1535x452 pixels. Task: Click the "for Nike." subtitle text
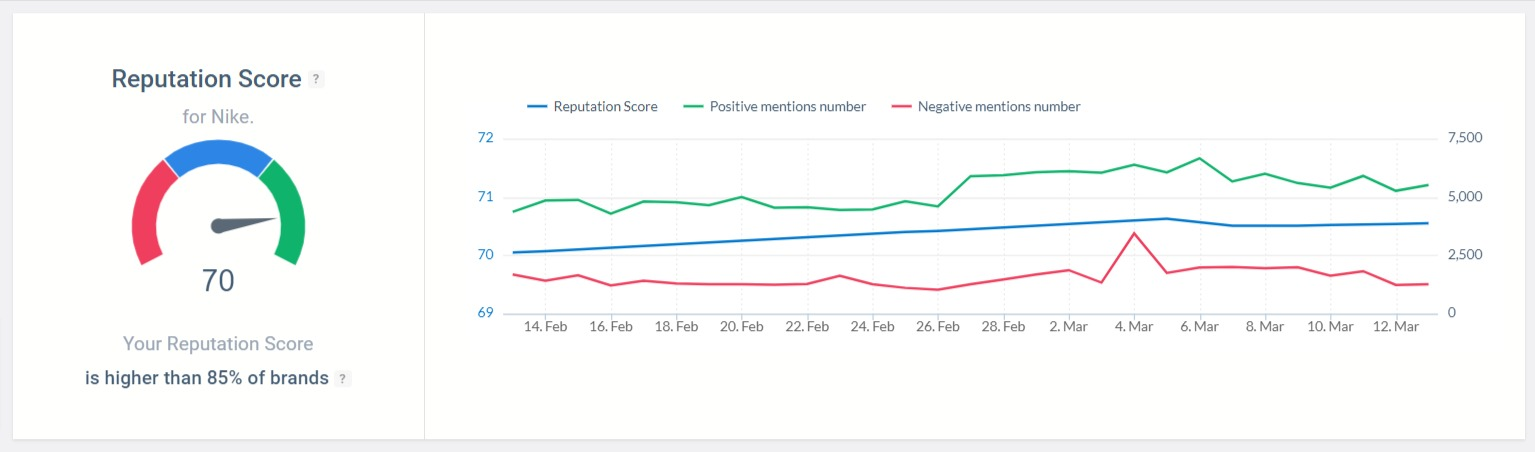[x=218, y=116]
